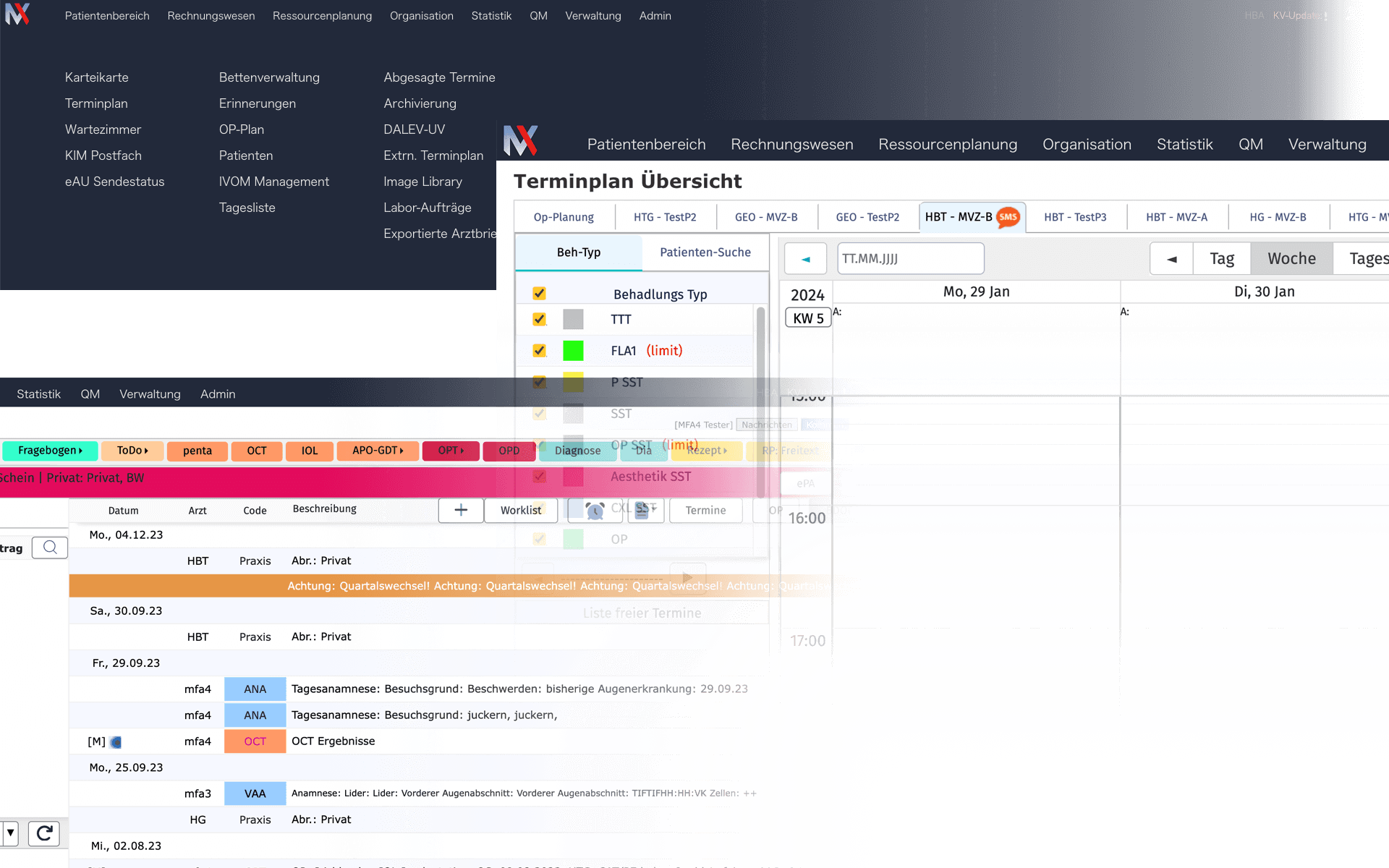Click the Worklist button
The width and height of the screenshot is (1389, 868).
(521, 510)
